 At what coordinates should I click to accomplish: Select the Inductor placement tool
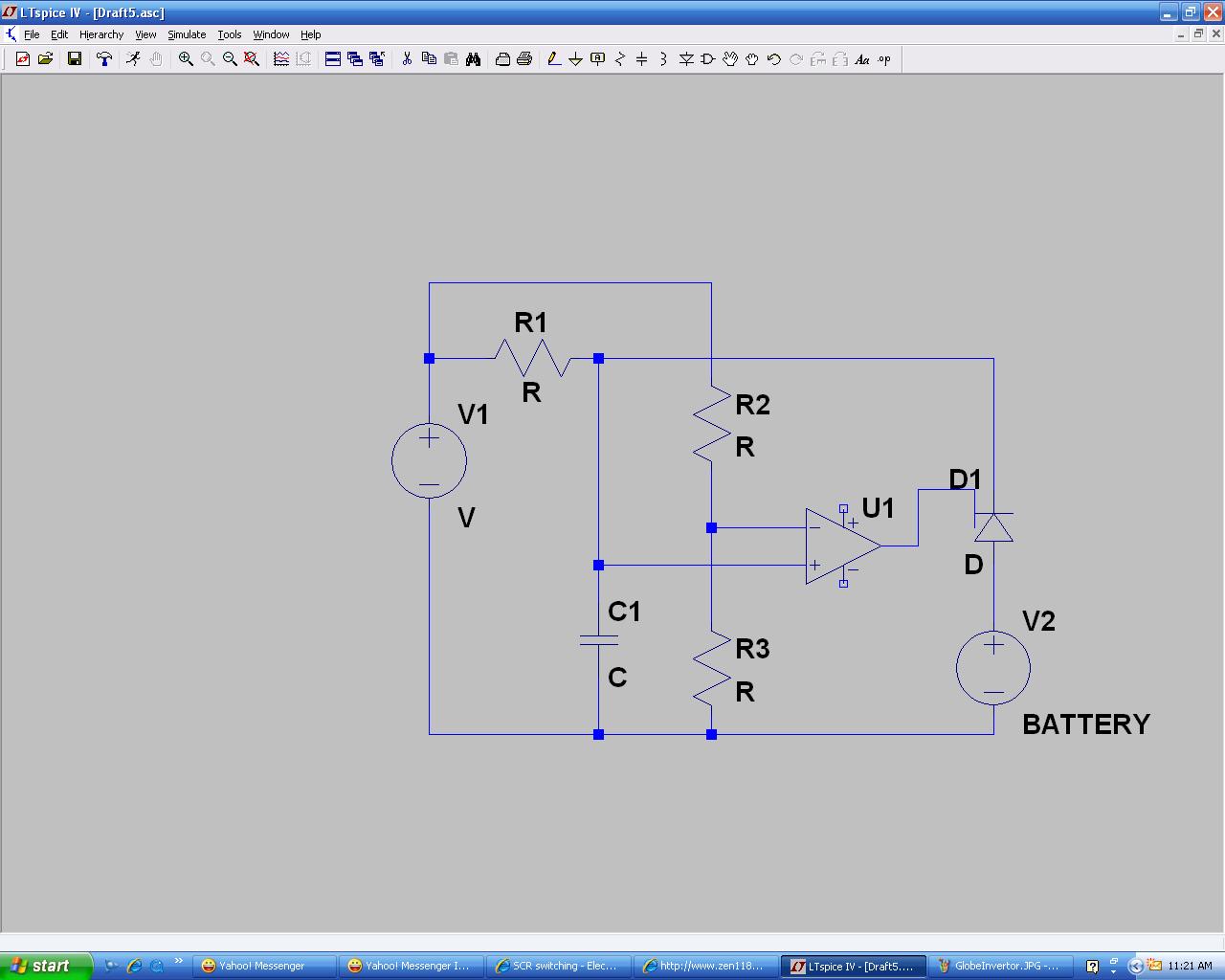(x=663, y=59)
